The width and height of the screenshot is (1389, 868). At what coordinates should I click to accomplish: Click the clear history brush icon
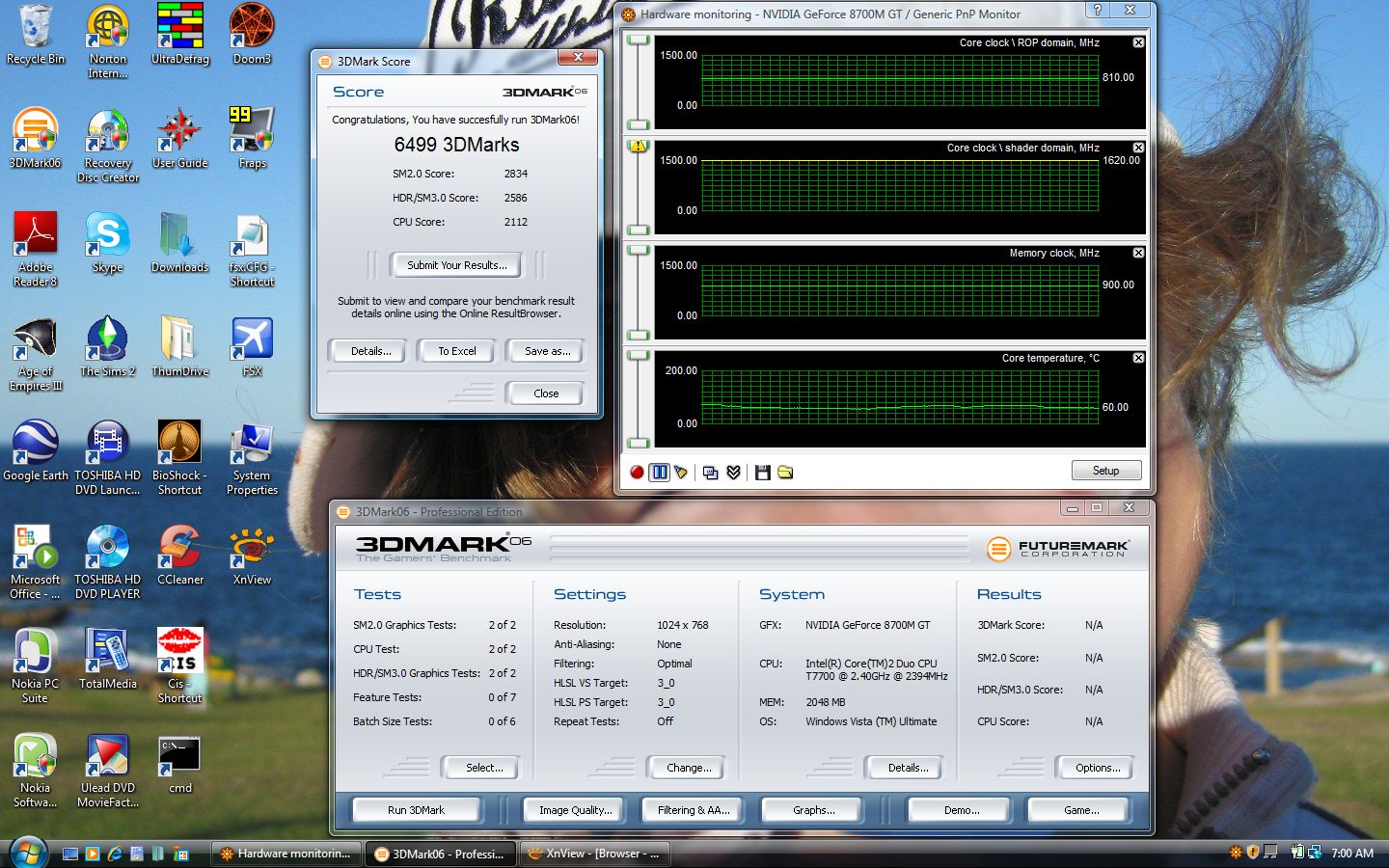pos(682,472)
